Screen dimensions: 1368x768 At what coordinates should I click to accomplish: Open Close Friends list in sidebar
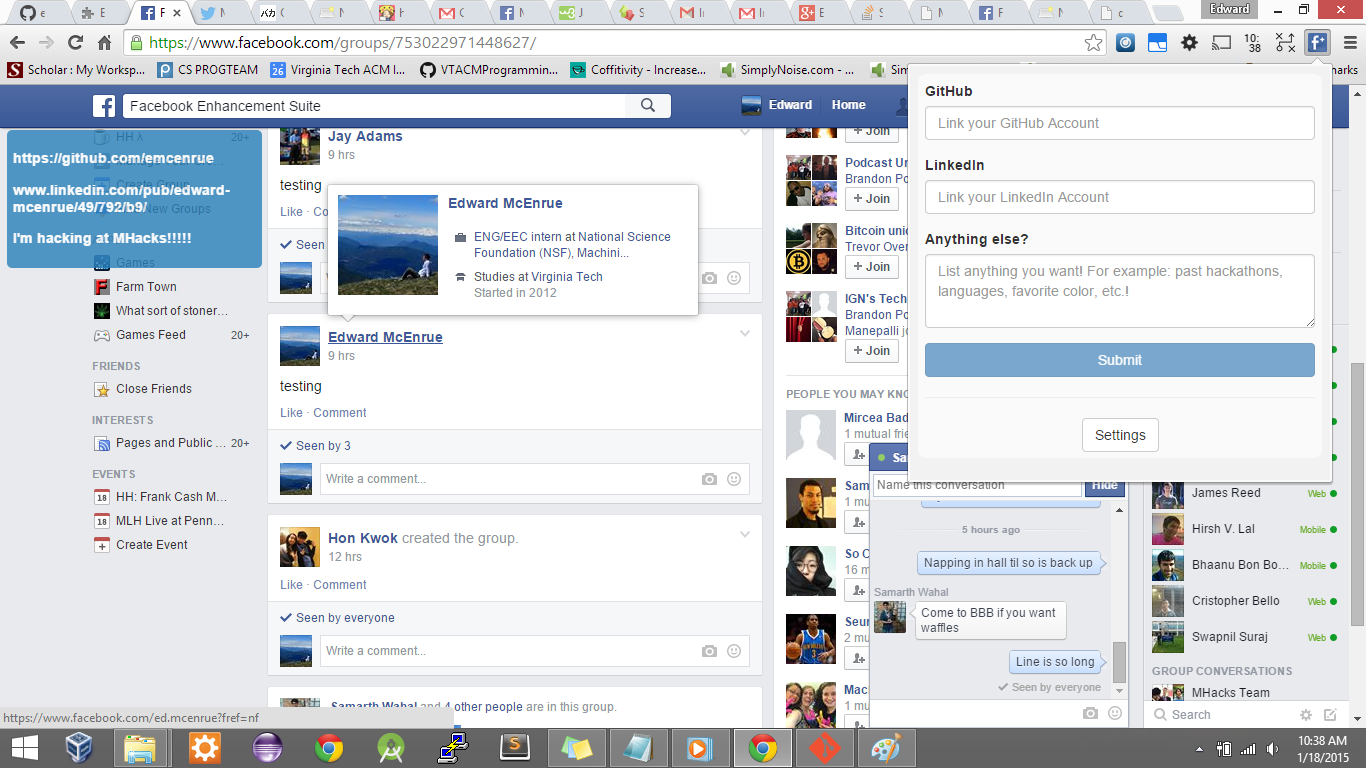point(154,389)
